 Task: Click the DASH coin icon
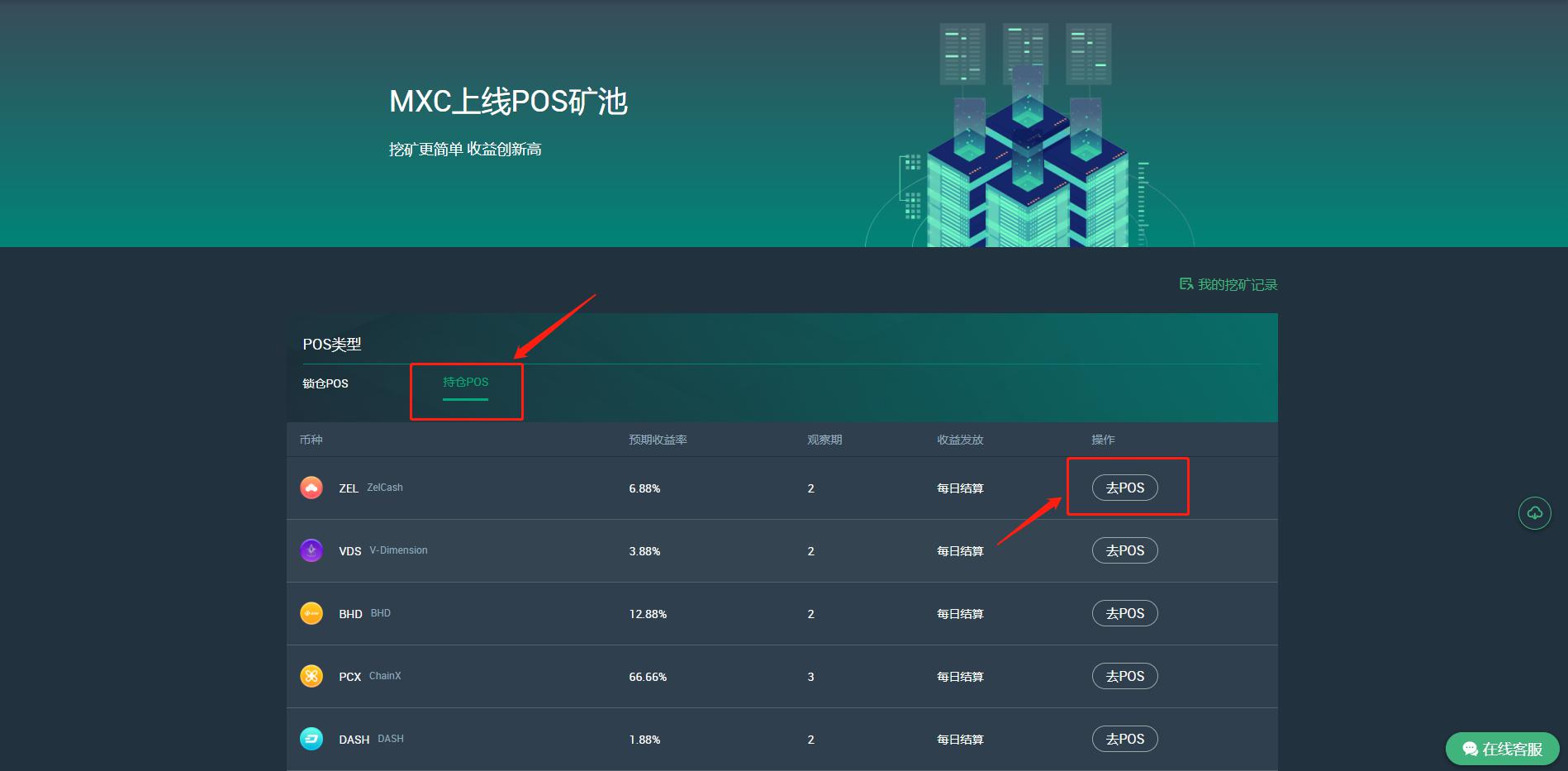click(311, 739)
